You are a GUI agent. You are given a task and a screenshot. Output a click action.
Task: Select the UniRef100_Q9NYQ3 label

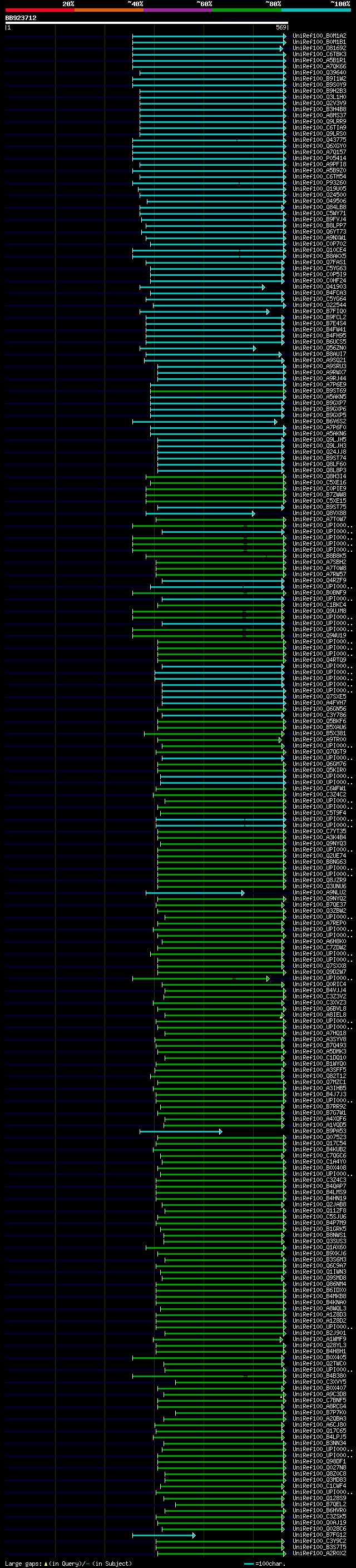point(319,844)
